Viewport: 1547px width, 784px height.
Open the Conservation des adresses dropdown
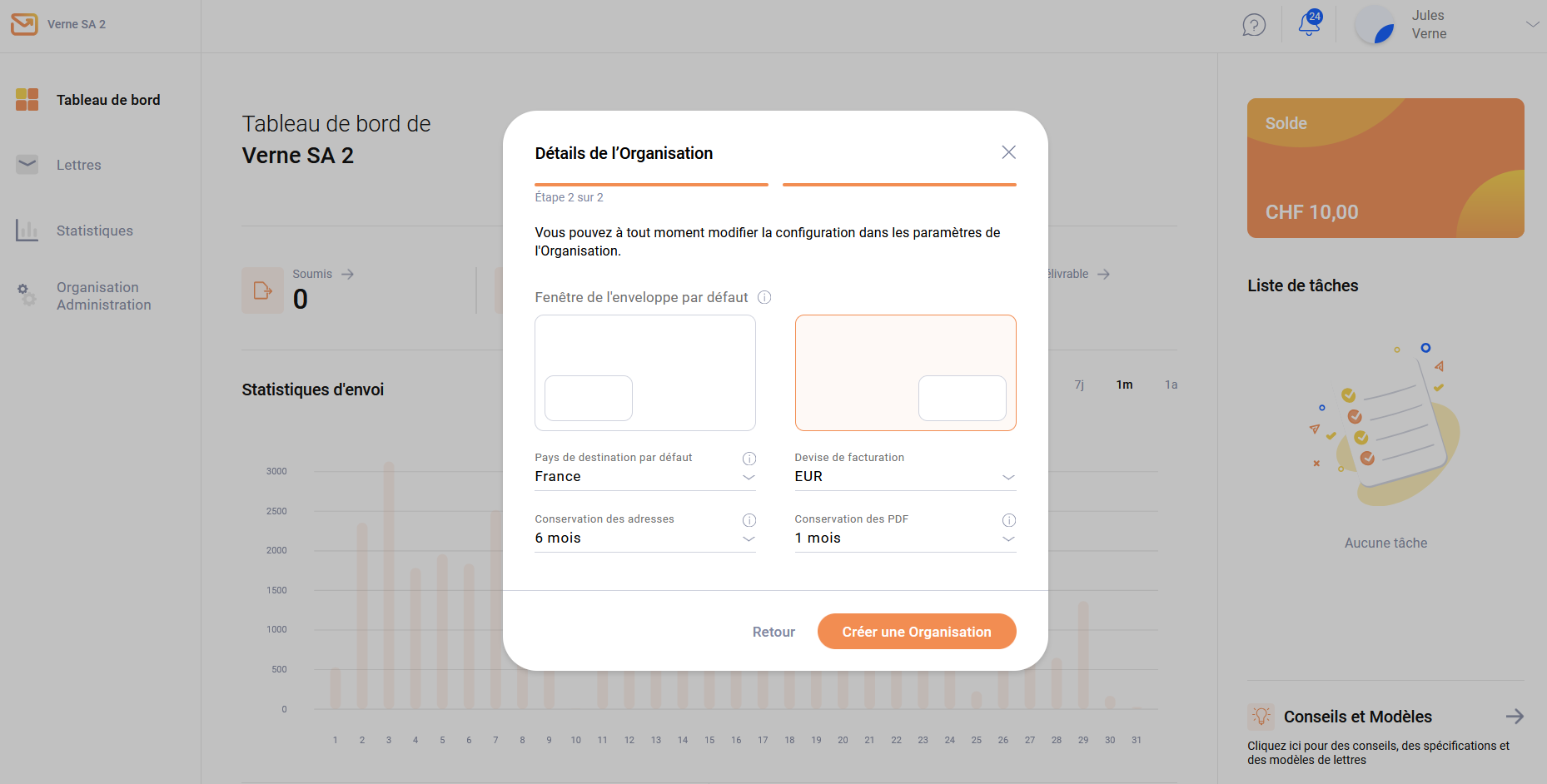click(x=644, y=538)
